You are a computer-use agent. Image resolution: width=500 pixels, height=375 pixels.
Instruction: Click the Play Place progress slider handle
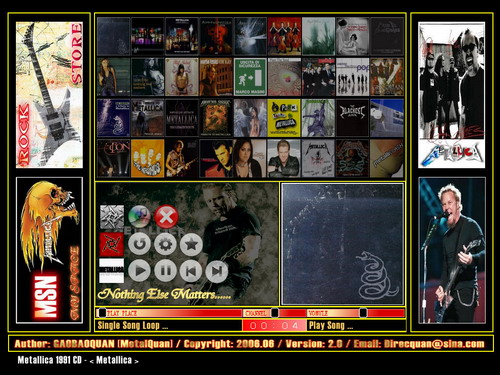102,313
